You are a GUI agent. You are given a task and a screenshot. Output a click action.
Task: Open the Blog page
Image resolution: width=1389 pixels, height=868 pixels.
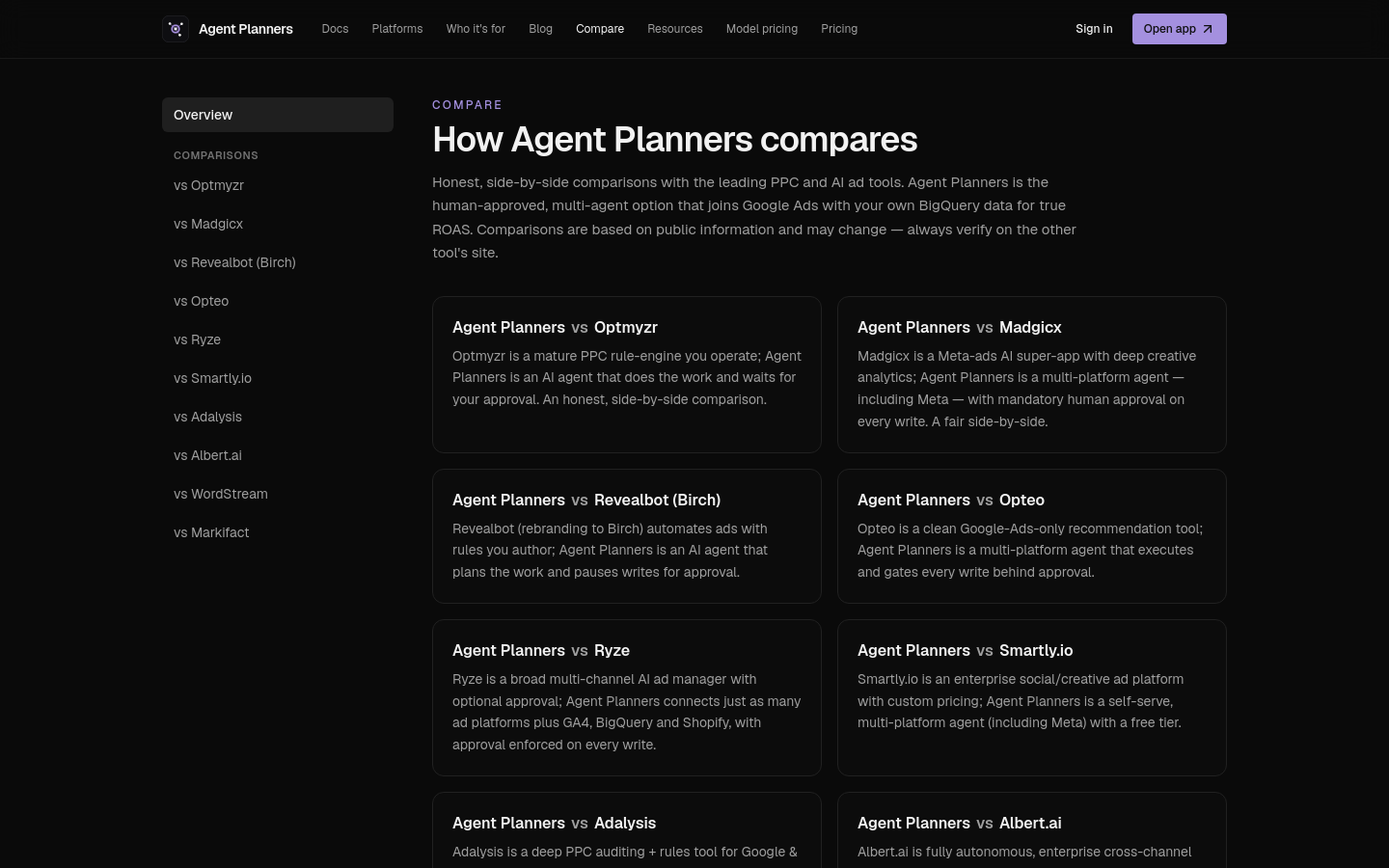540,29
